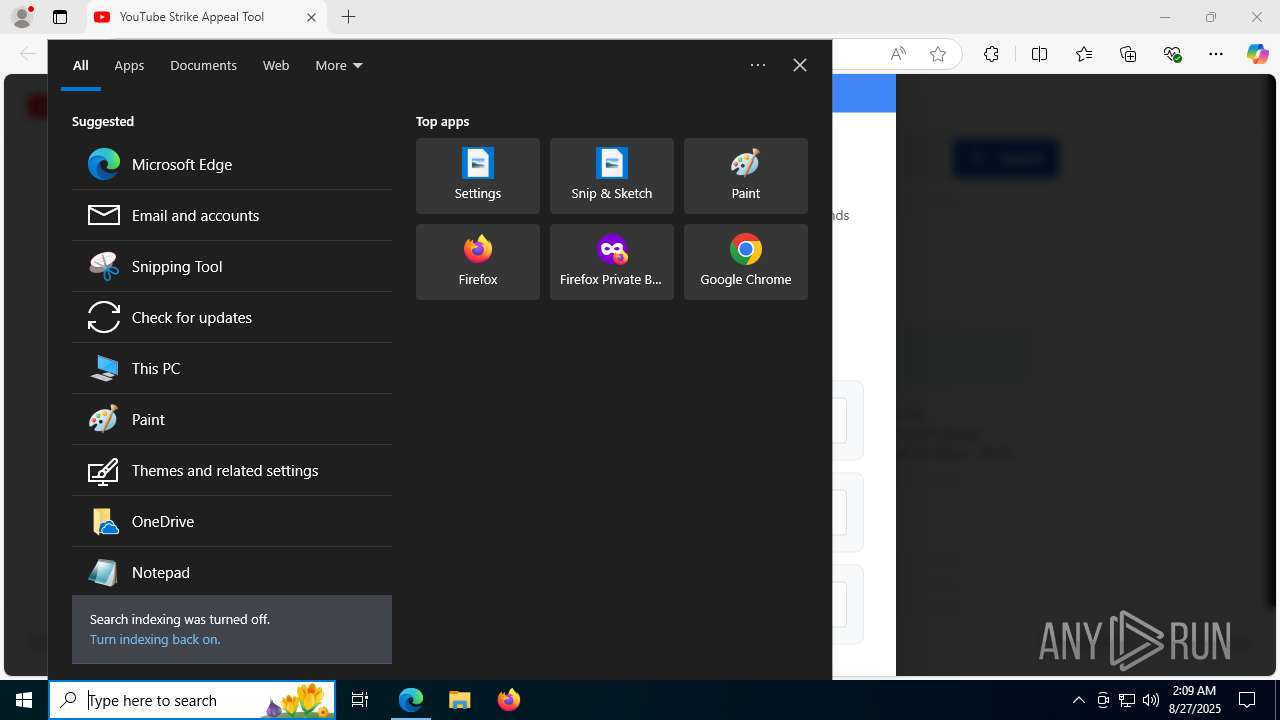The image size is (1280, 720).
Task: Open Snip & Sketch tile
Action: (x=612, y=176)
